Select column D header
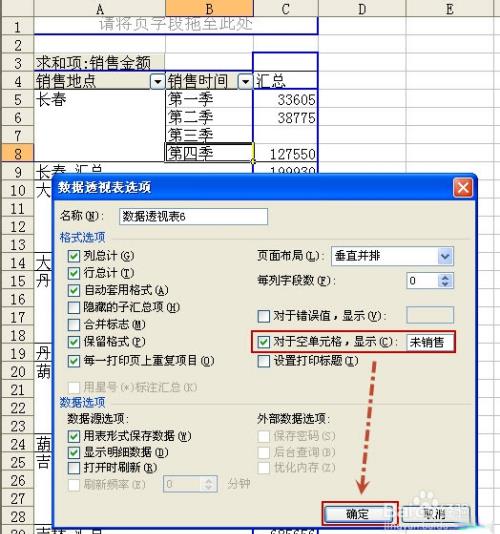500x534 pixels. [x=362, y=9]
